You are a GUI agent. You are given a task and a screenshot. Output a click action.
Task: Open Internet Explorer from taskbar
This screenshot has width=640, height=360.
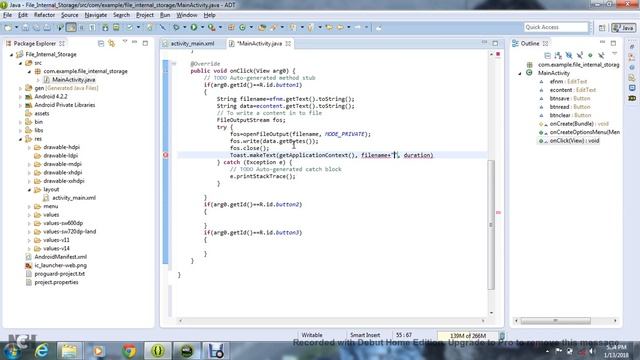click(x=42, y=351)
